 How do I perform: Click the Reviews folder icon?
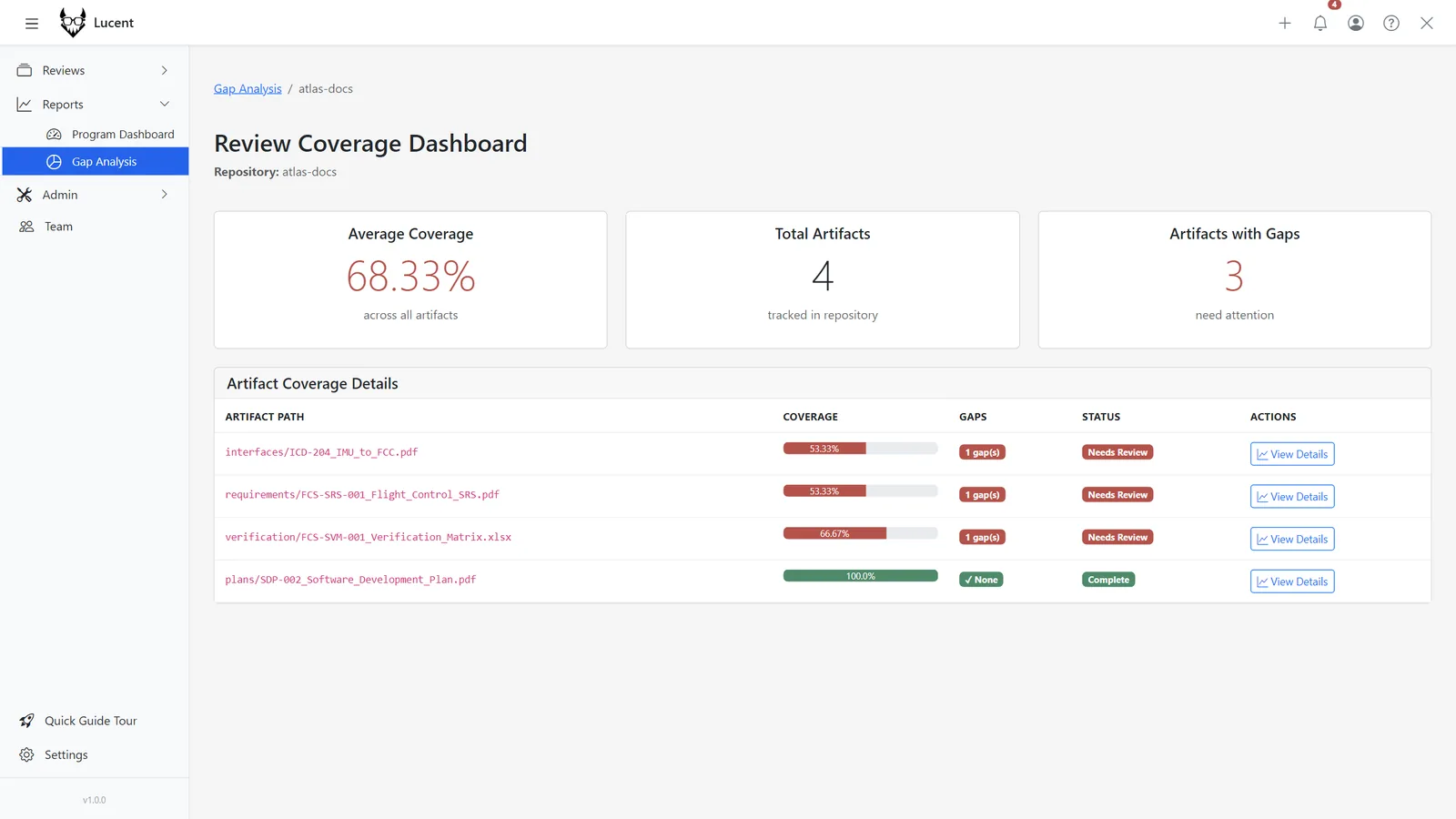click(x=25, y=70)
